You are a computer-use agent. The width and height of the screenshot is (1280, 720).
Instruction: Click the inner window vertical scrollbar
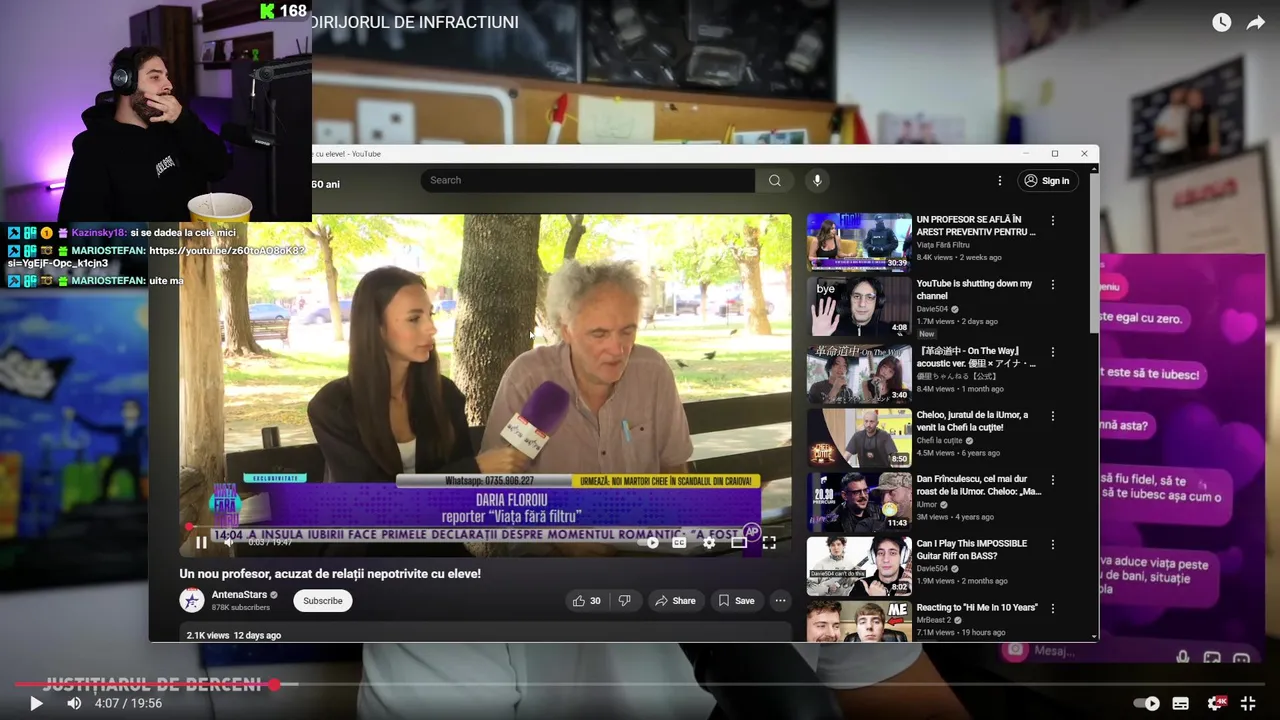pyautogui.click(x=1094, y=255)
